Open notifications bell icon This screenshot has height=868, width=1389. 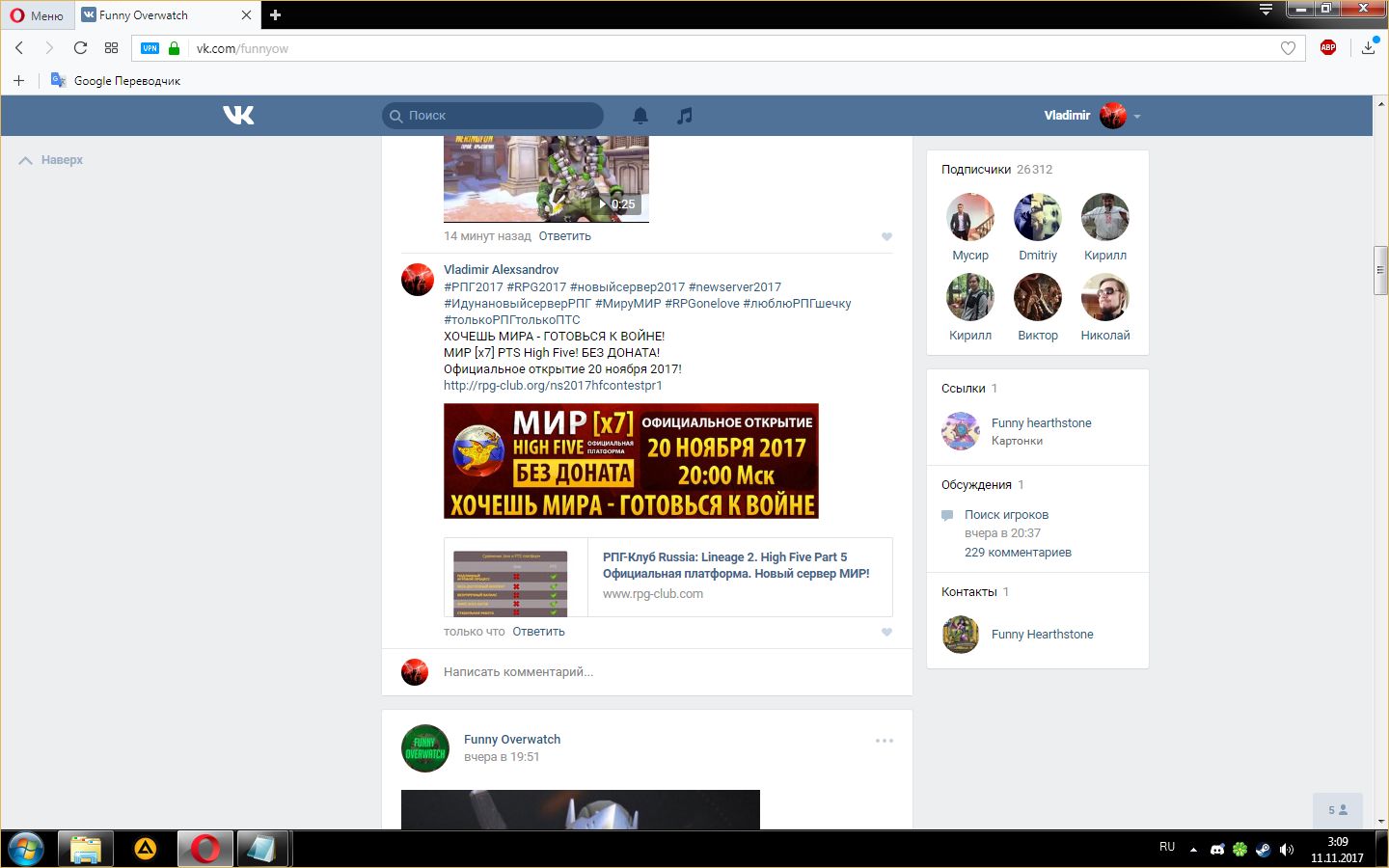[x=640, y=116]
